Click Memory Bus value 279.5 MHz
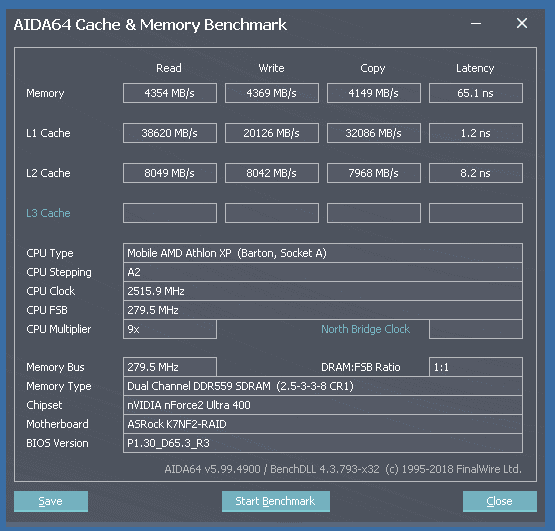555x531 pixels. point(170,367)
